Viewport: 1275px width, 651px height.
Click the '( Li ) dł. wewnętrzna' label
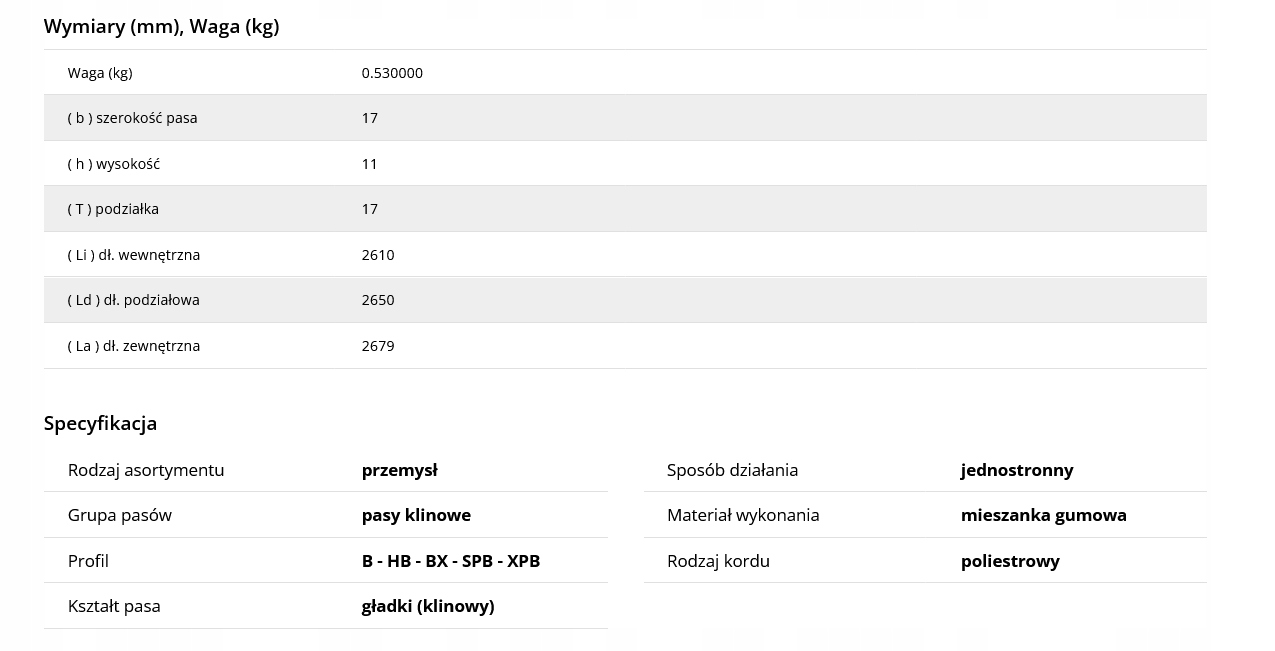[x=134, y=255]
